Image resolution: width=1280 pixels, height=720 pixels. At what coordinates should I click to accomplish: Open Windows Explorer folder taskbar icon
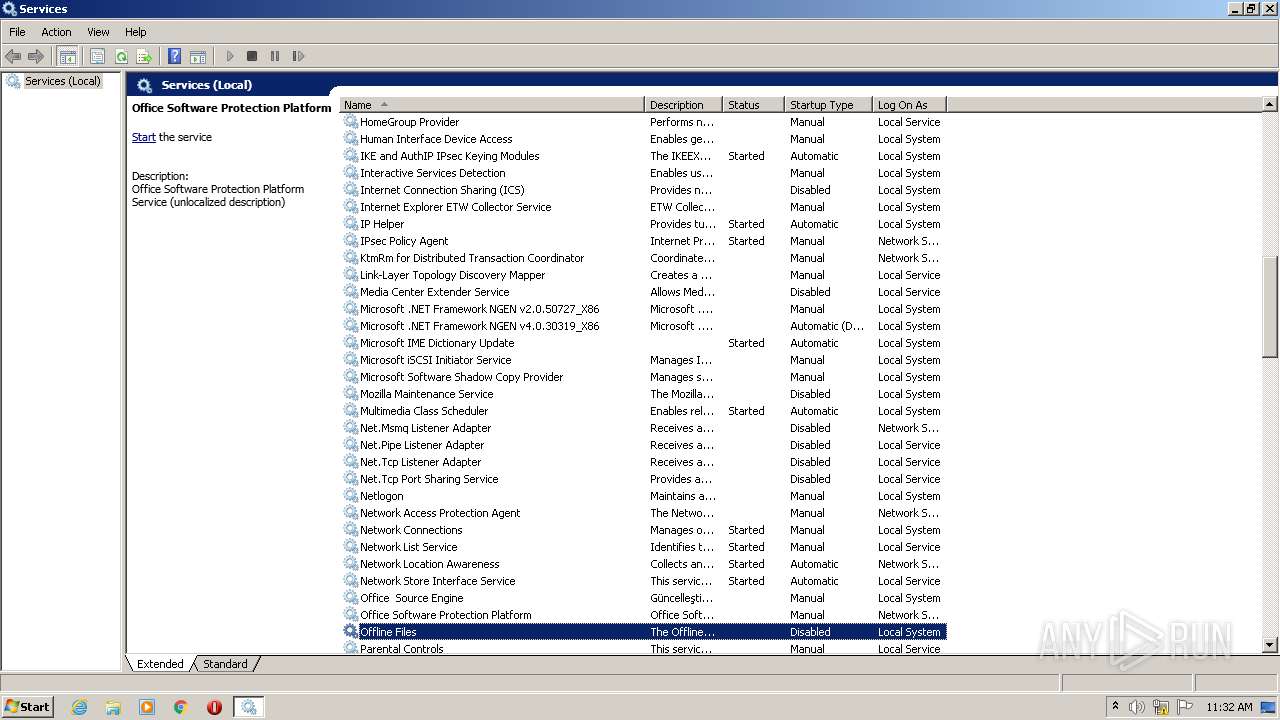[113, 707]
